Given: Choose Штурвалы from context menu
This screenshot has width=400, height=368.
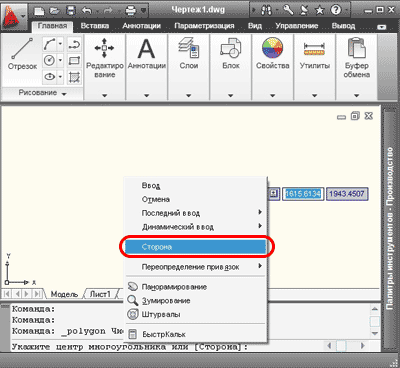Looking at the screenshot, I should pos(196,314).
